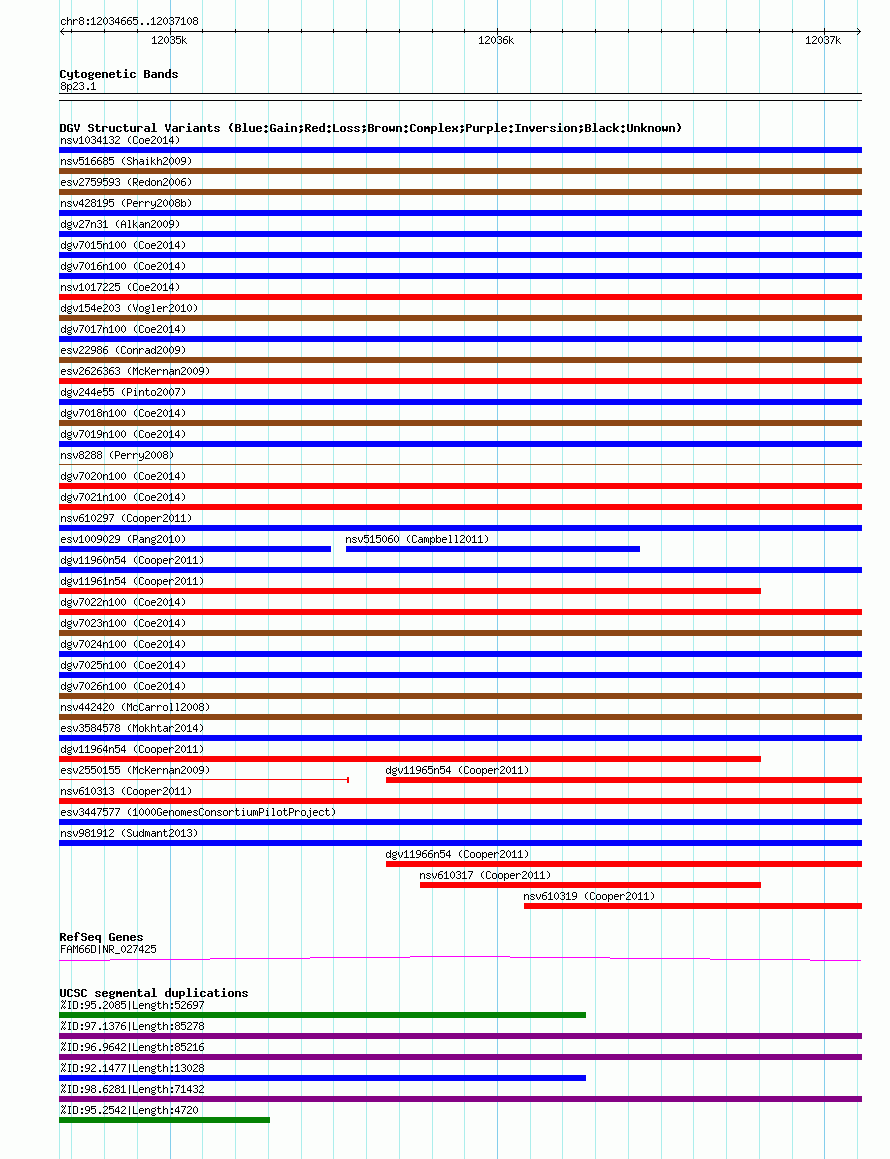
Task: Select dgv7021n100 (Coe2014) label
Action: click(x=123, y=497)
